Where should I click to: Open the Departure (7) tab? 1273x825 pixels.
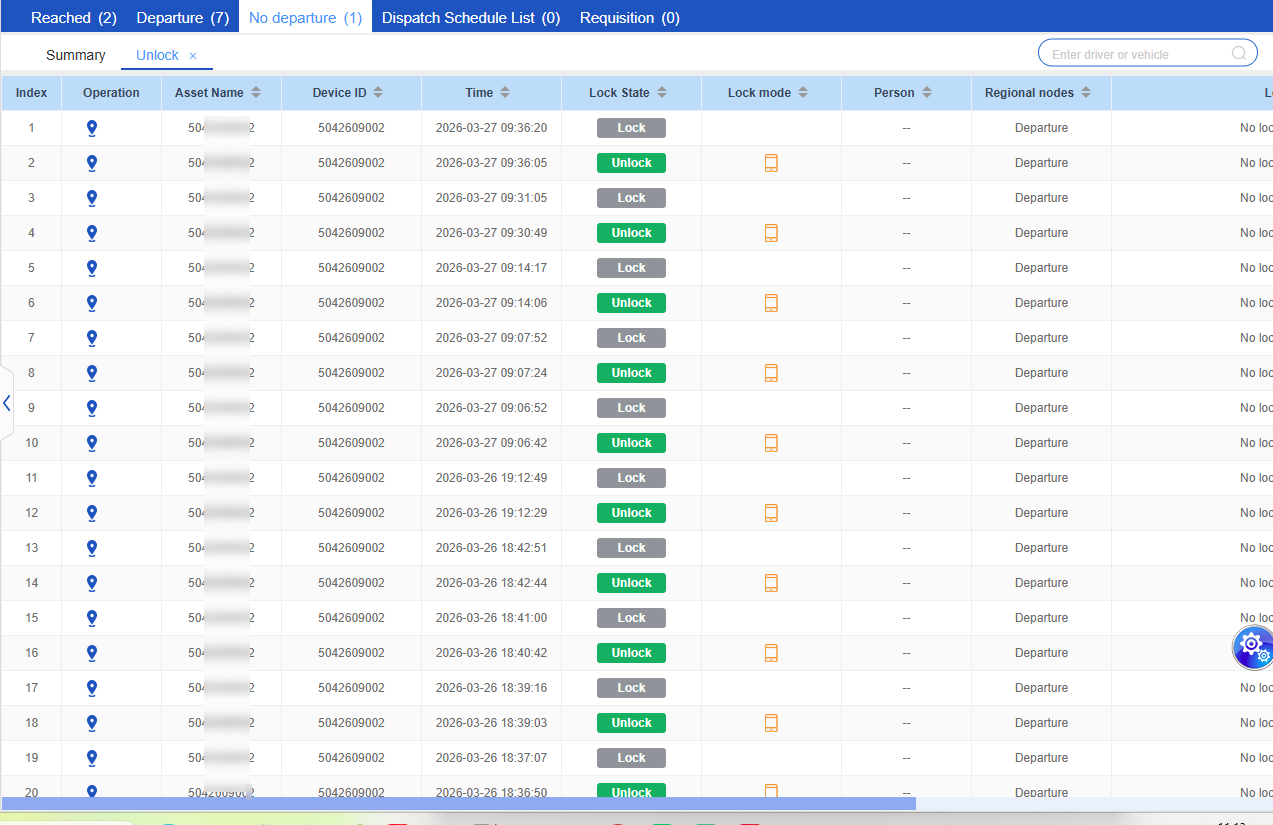pos(182,18)
